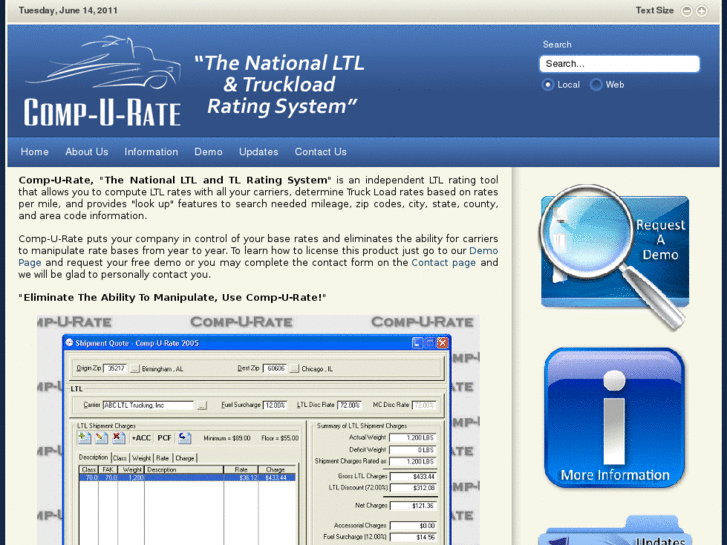
Task: Click the Text Size label
Action: click(x=654, y=11)
